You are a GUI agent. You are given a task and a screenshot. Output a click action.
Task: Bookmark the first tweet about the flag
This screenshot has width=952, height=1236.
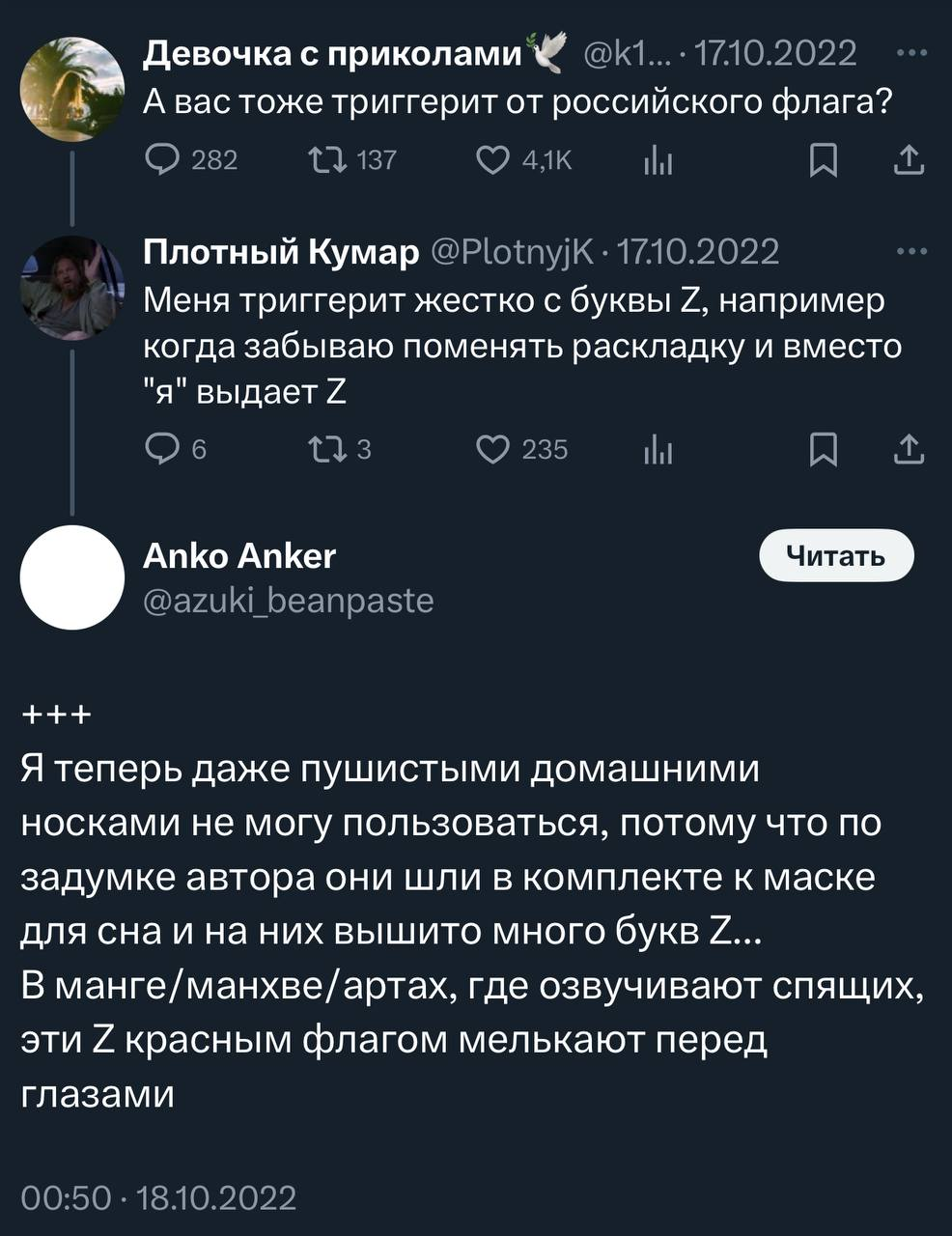click(x=823, y=160)
